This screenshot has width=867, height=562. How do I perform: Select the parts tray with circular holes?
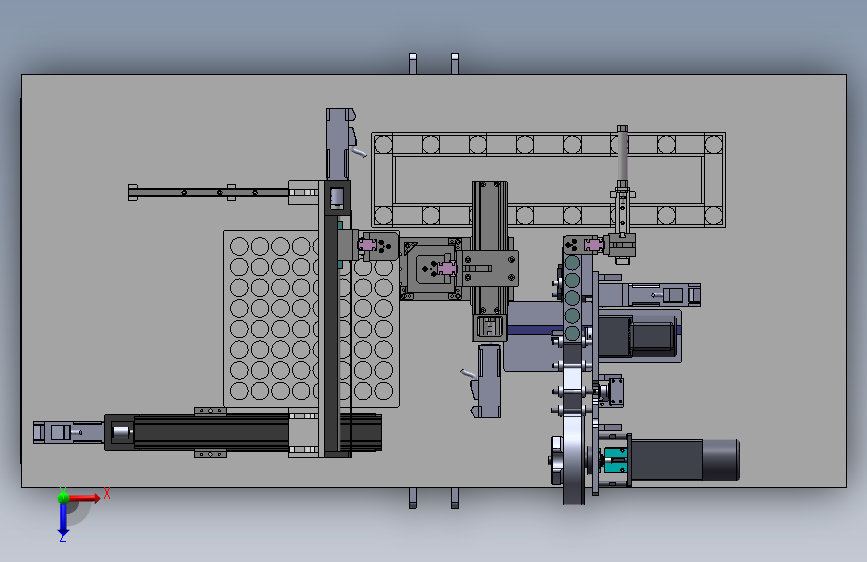click(x=311, y=319)
